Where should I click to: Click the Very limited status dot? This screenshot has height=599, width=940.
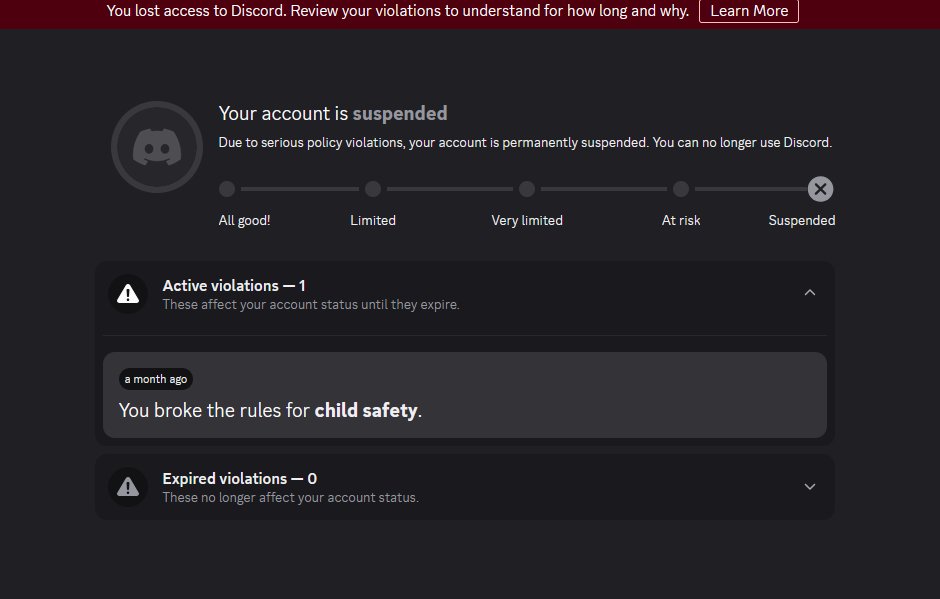[x=527, y=189]
